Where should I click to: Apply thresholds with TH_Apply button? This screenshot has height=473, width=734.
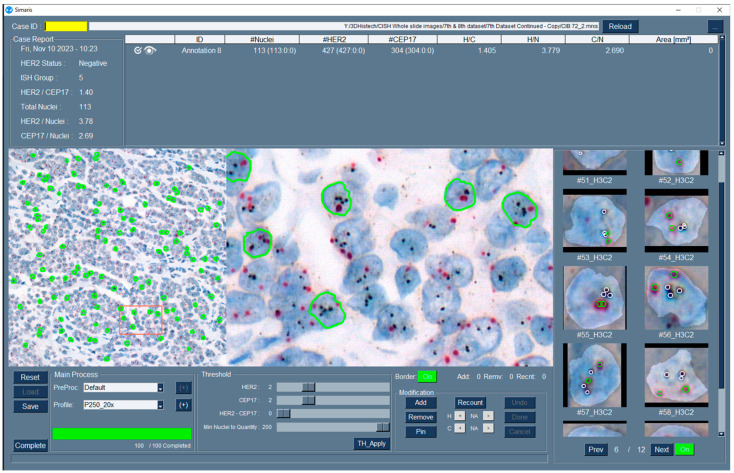pyautogui.click(x=372, y=444)
